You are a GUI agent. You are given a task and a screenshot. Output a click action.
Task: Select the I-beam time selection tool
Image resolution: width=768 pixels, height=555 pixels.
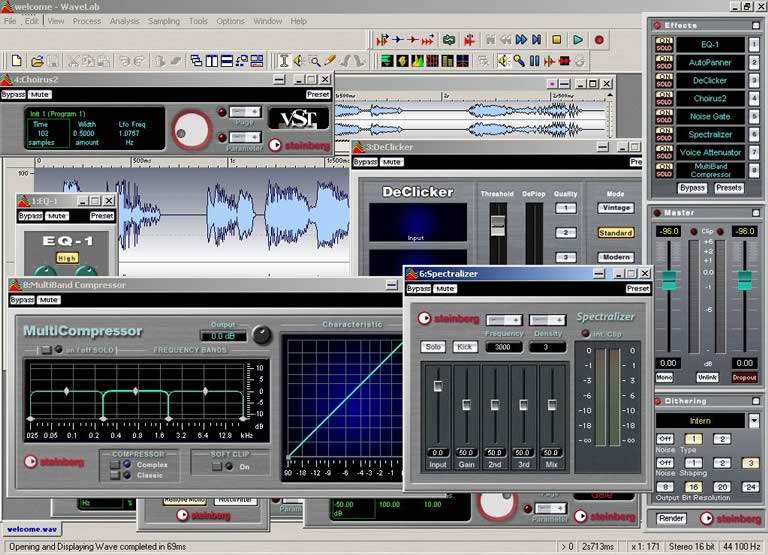pos(284,61)
